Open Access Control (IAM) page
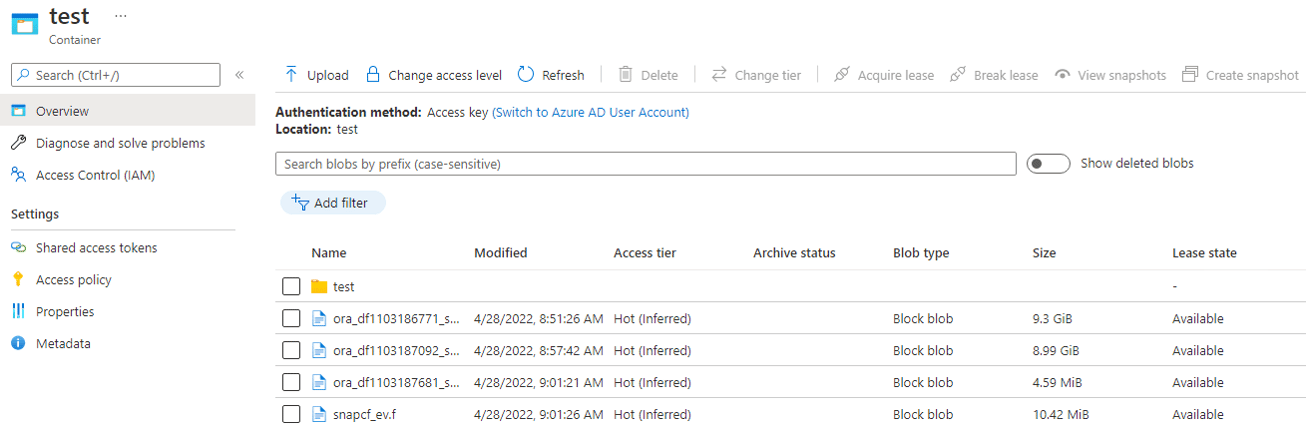The image size is (1306, 429). coord(95,175)
